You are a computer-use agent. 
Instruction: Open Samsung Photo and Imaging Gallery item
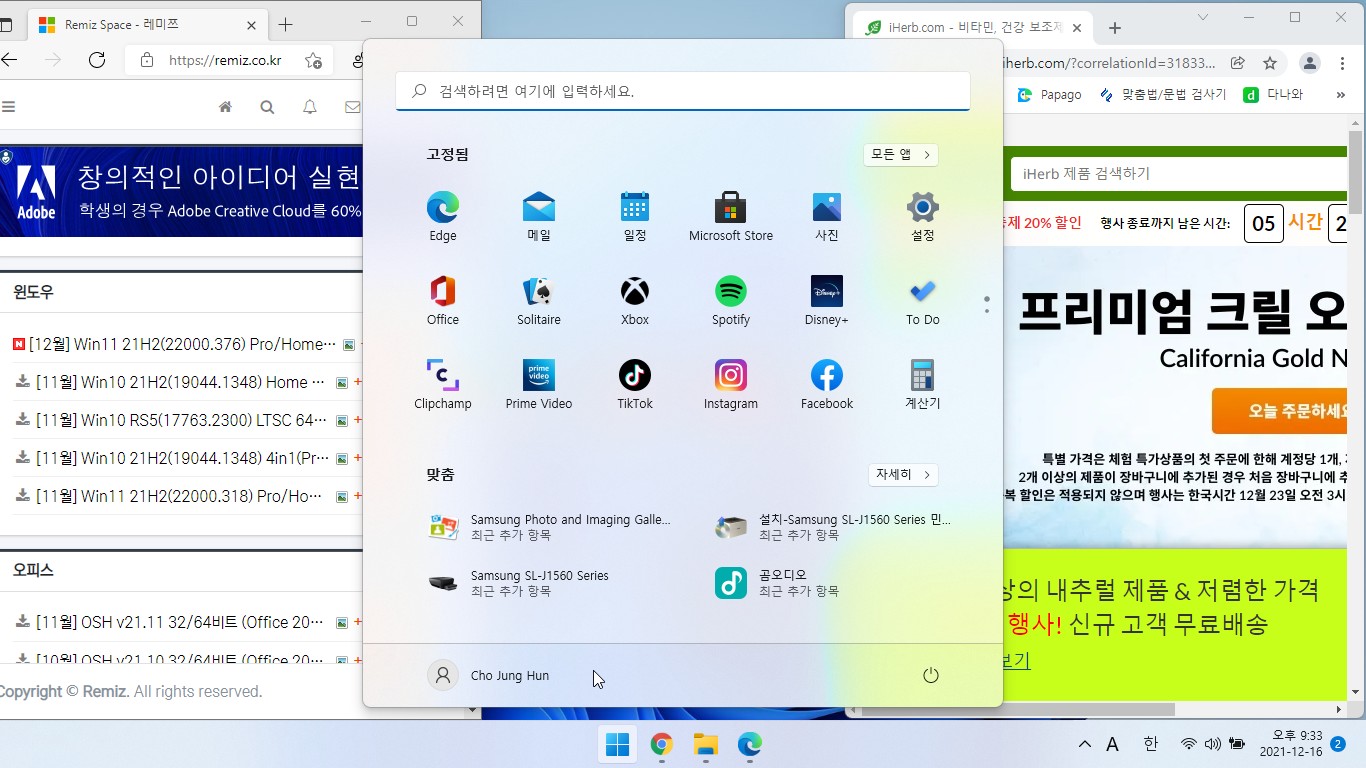click(550, 527)
